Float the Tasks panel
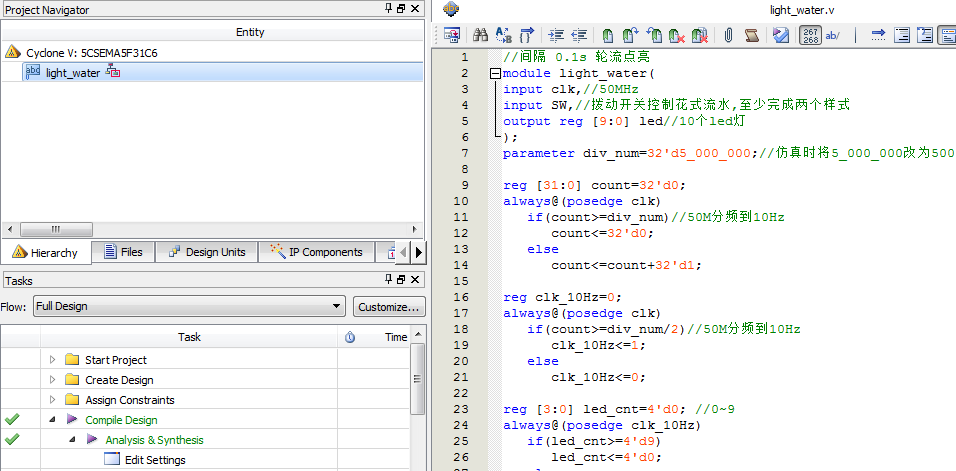 coord(401,280)
